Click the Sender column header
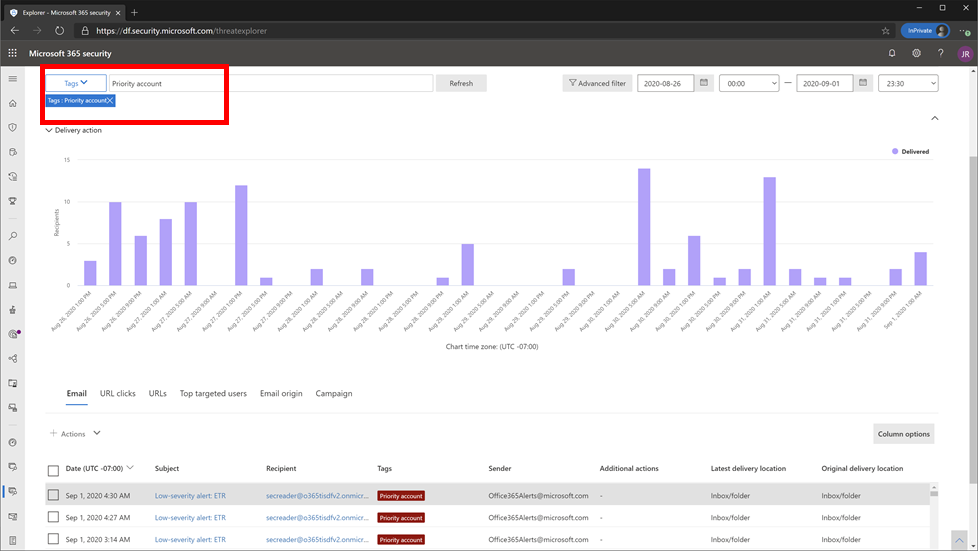Screen dimensions: 978x551 pos(500,468)
